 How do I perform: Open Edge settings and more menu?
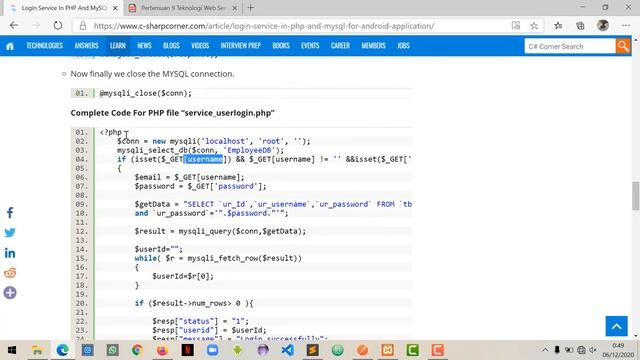pos(626,25)
